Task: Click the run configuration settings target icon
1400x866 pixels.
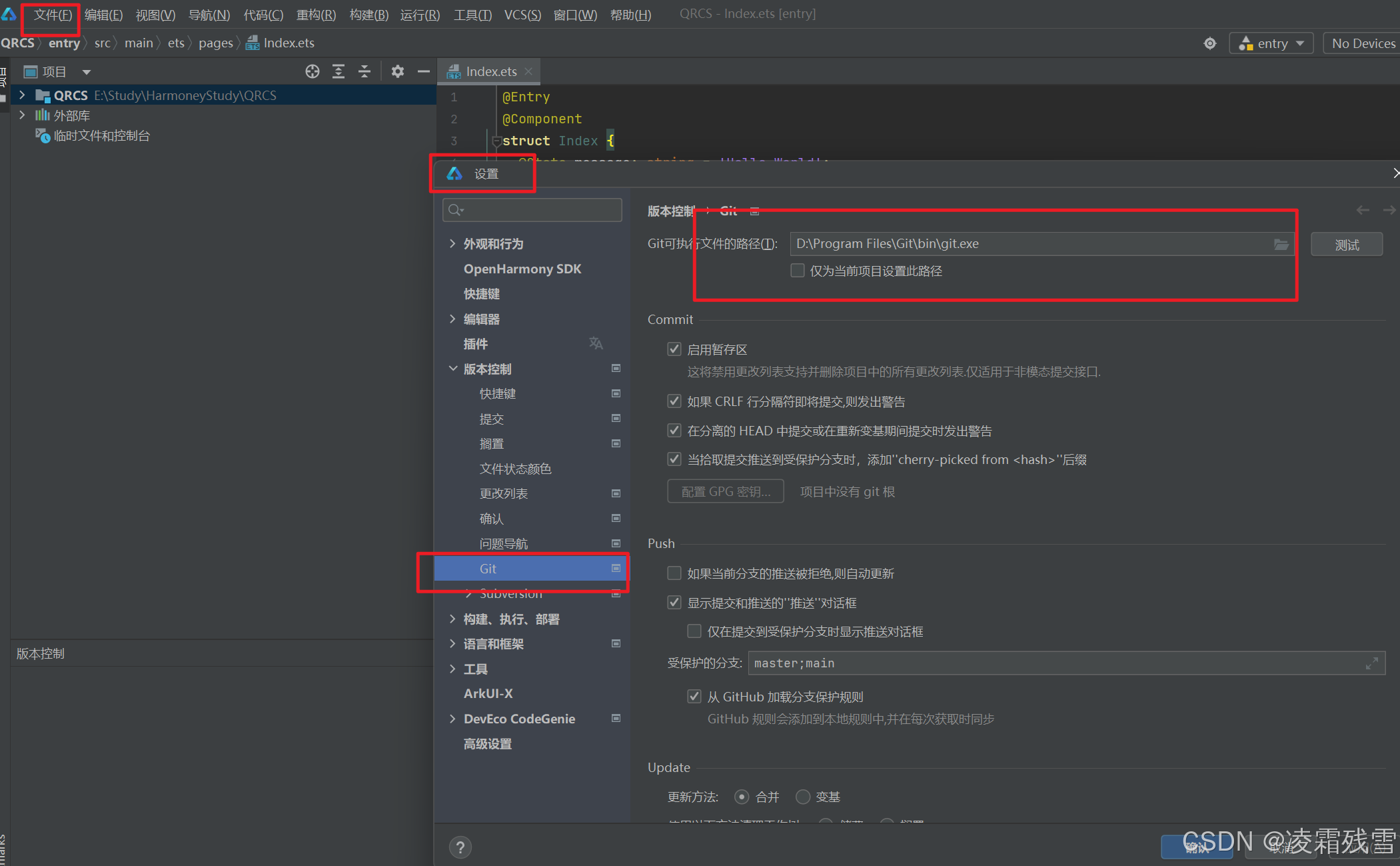Action: point(1210,43)
